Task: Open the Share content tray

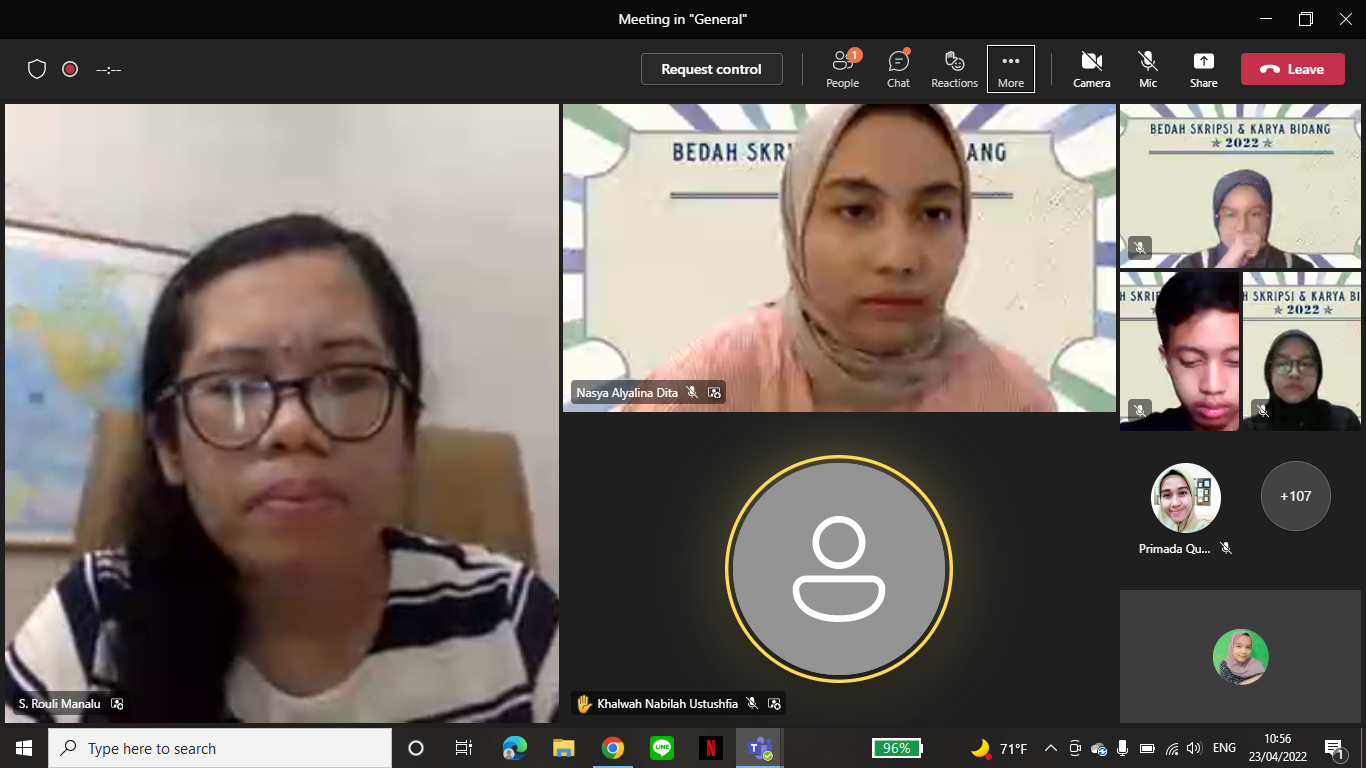Action: (1203, 69)
